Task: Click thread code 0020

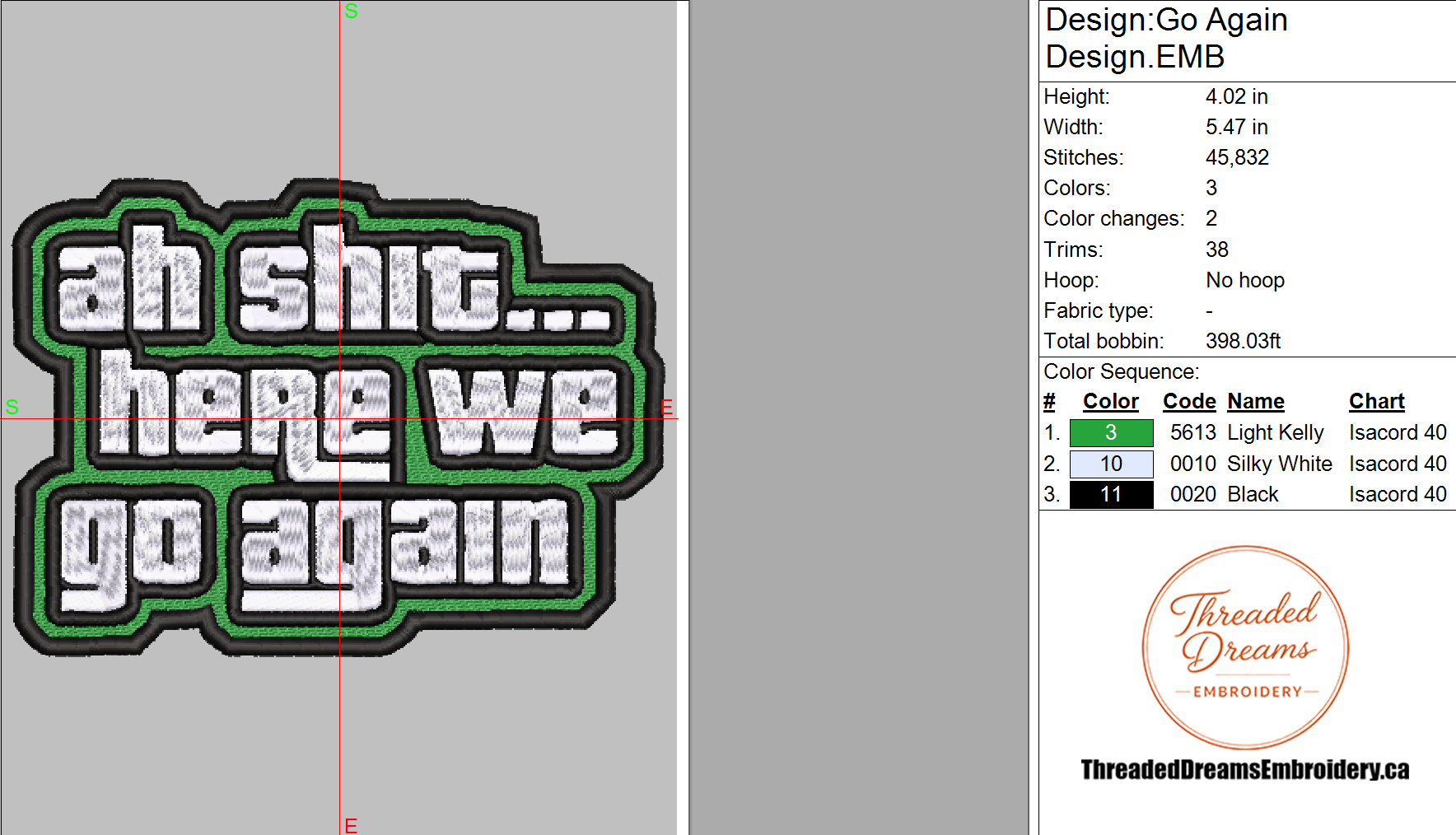Action: pyautogui.click(x=1192, y=494)
